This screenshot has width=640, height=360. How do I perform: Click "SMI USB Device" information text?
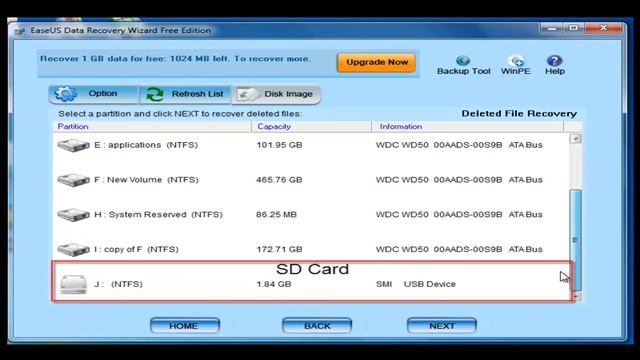click(x=416, y=284)
